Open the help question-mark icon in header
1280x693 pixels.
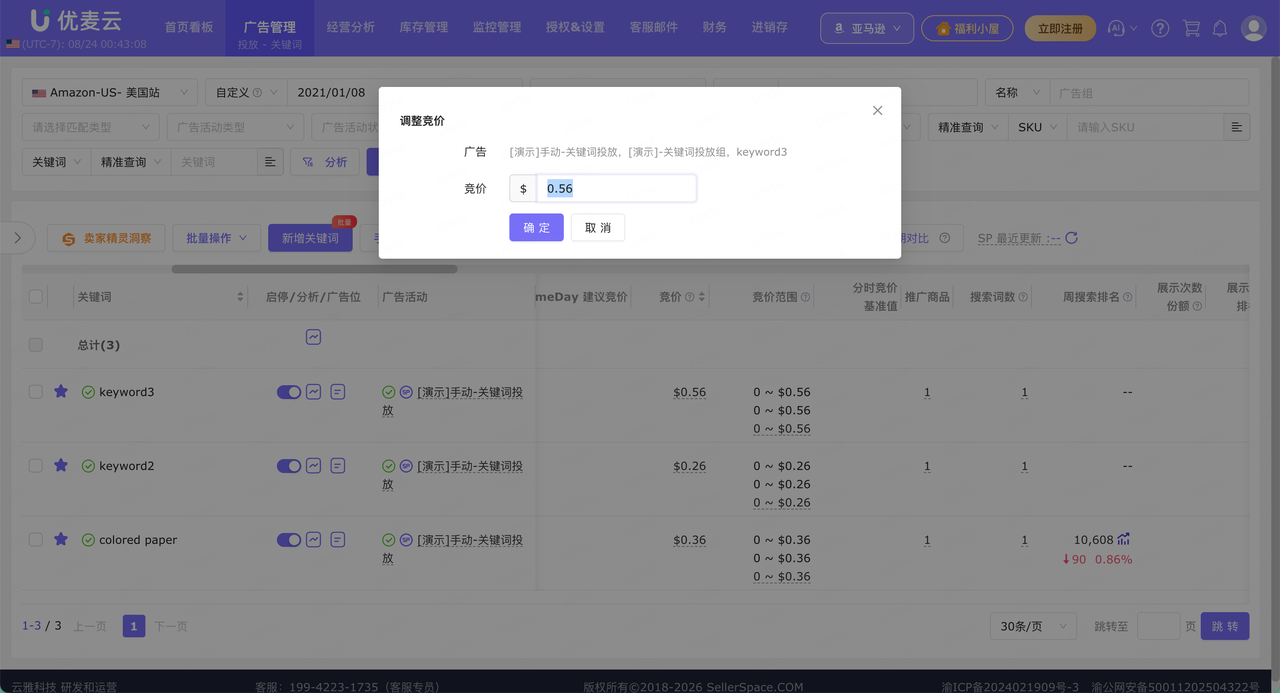(x=1160, y=28)
